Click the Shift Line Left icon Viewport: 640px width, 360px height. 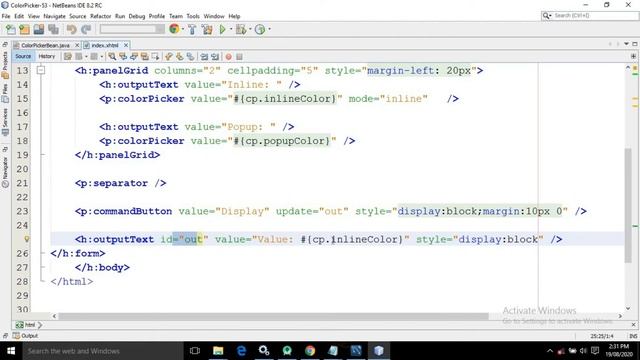tap(204, 57)
